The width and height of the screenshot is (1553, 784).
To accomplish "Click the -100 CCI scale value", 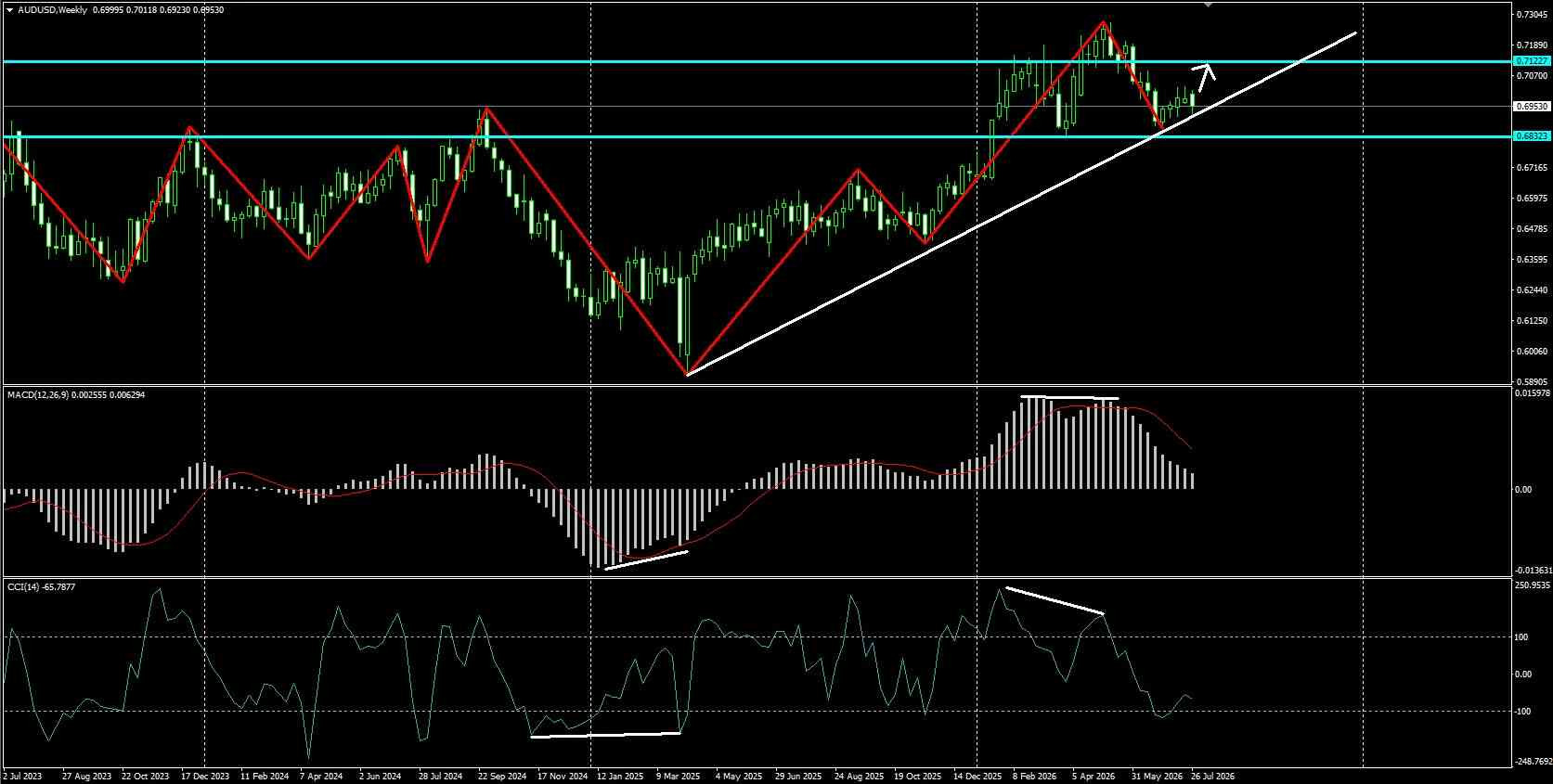I will coord(1523,712).
